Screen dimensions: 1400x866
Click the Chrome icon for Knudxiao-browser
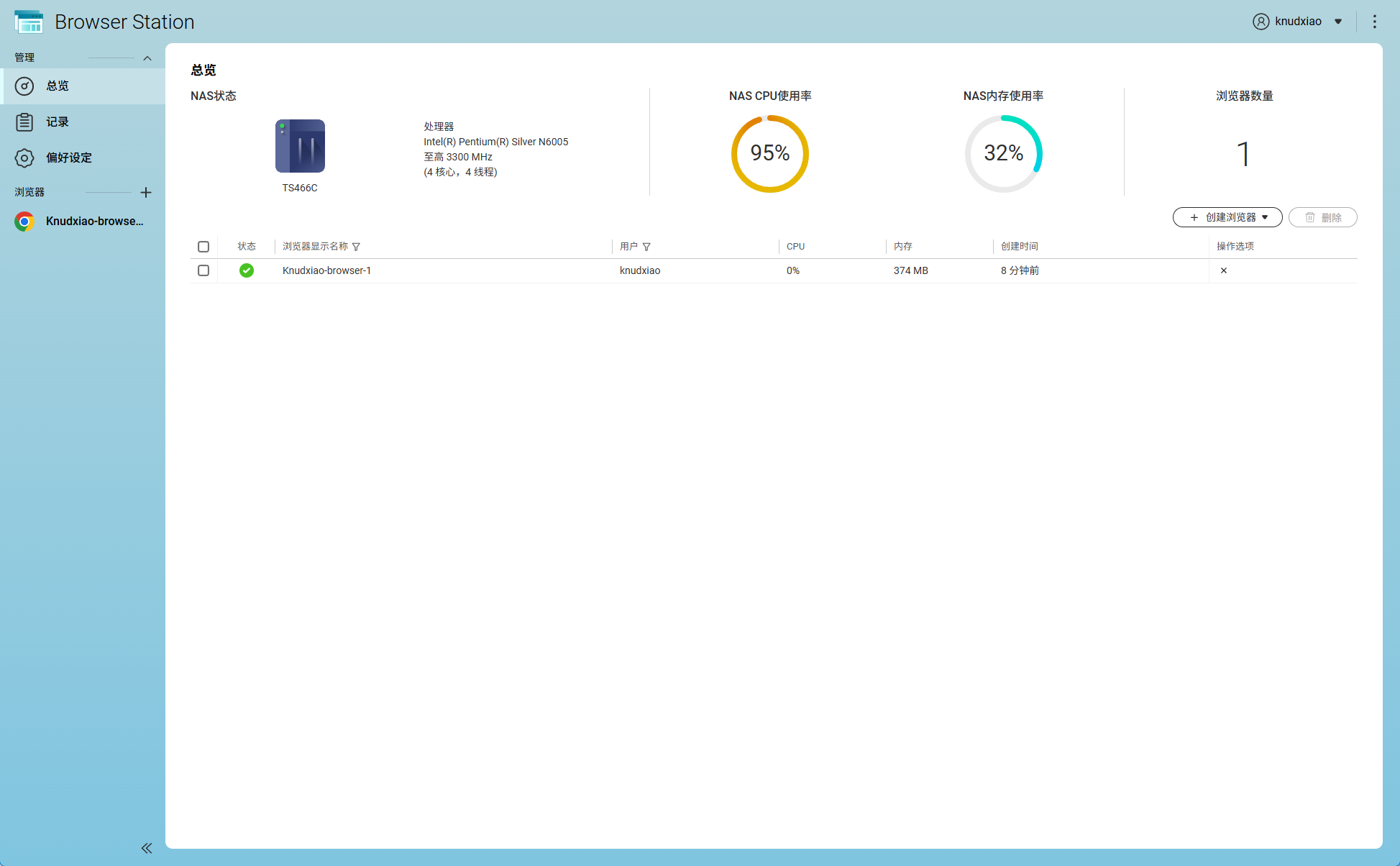24,222
